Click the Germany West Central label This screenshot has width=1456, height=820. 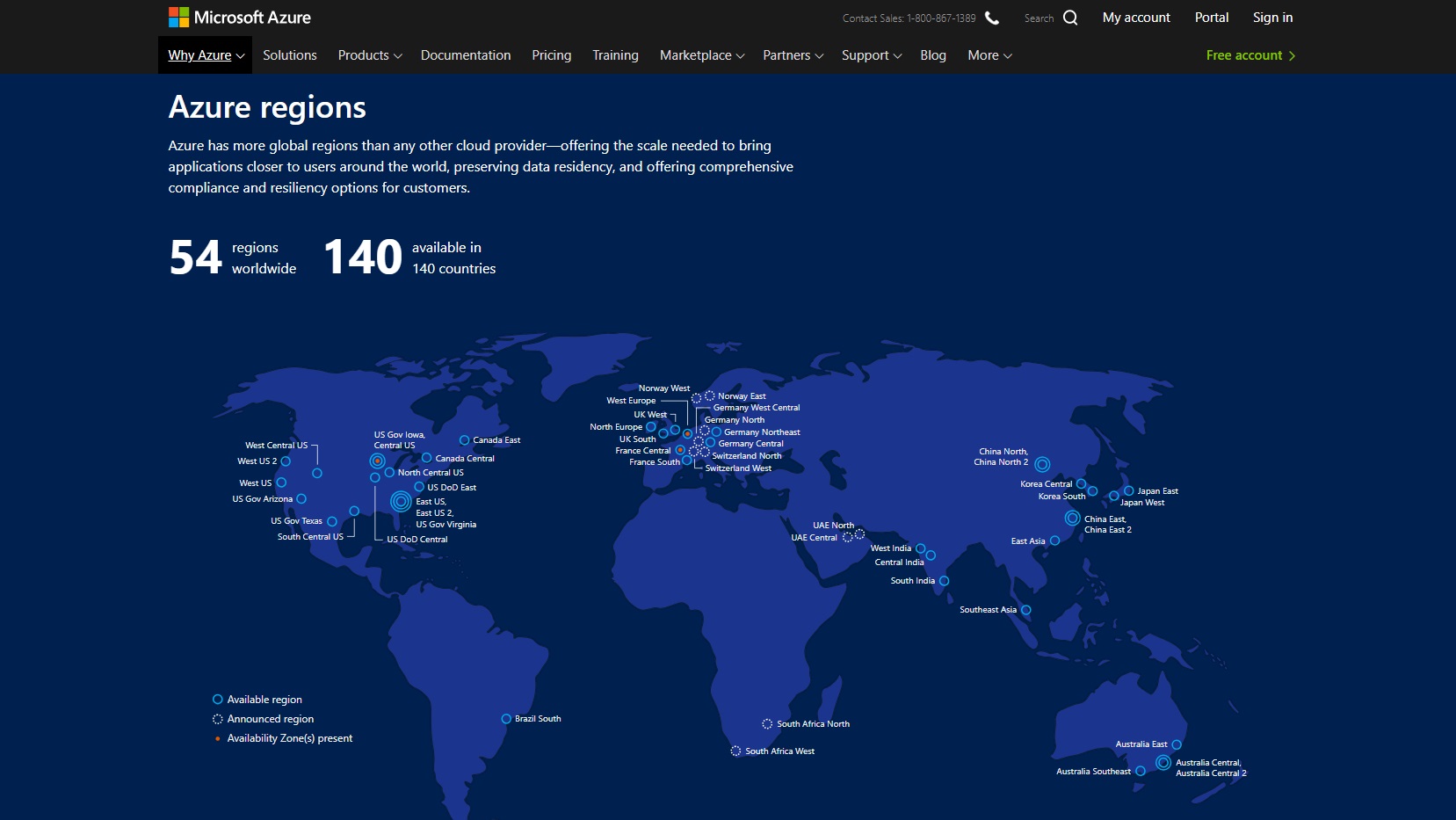pyautogui.click(x=757, y=408)
